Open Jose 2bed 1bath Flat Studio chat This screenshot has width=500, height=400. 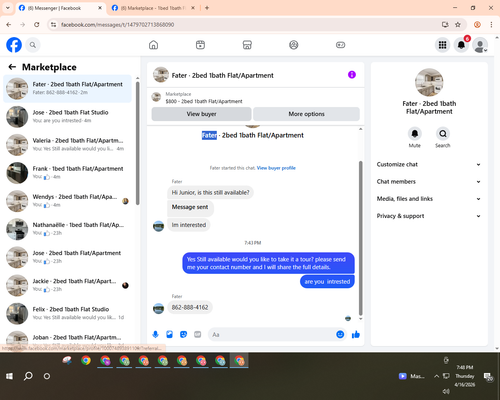click(67, 117)
